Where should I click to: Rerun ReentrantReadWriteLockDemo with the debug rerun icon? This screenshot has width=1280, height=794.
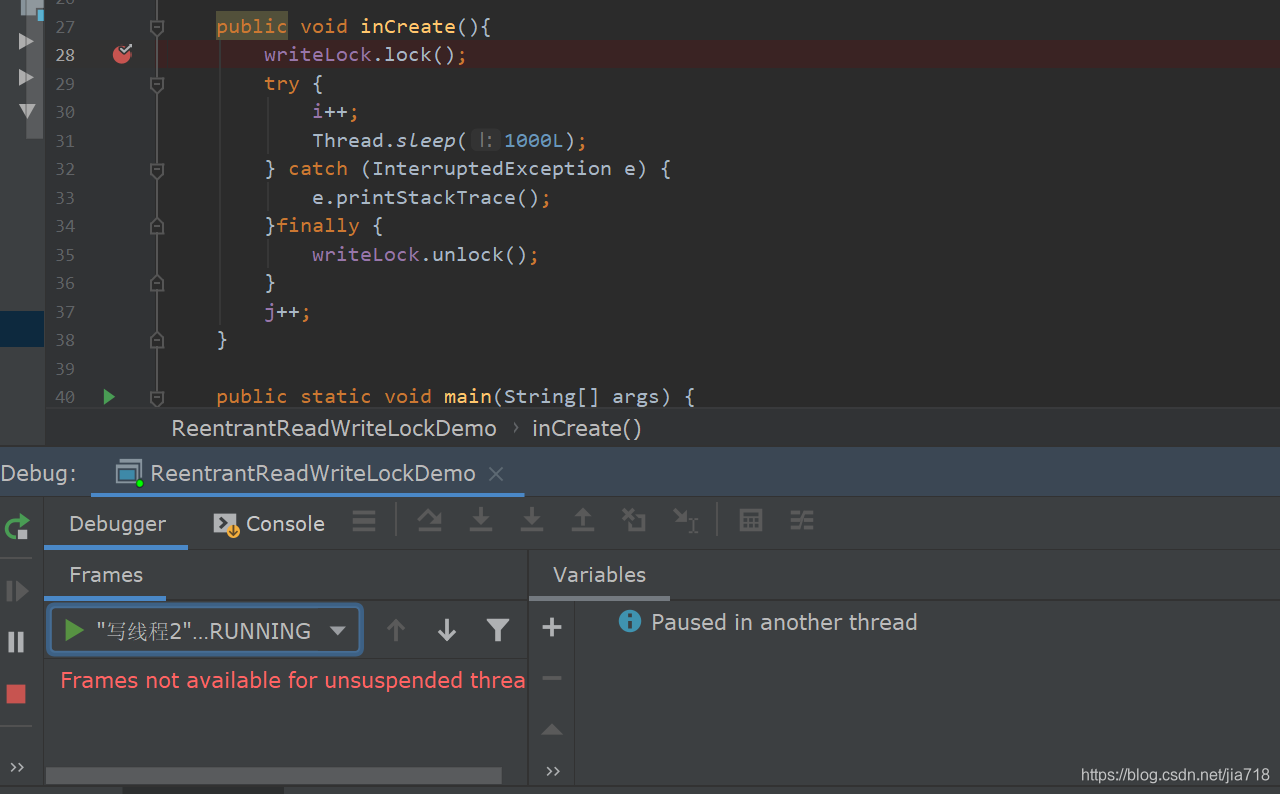click(x=17, y=526)
